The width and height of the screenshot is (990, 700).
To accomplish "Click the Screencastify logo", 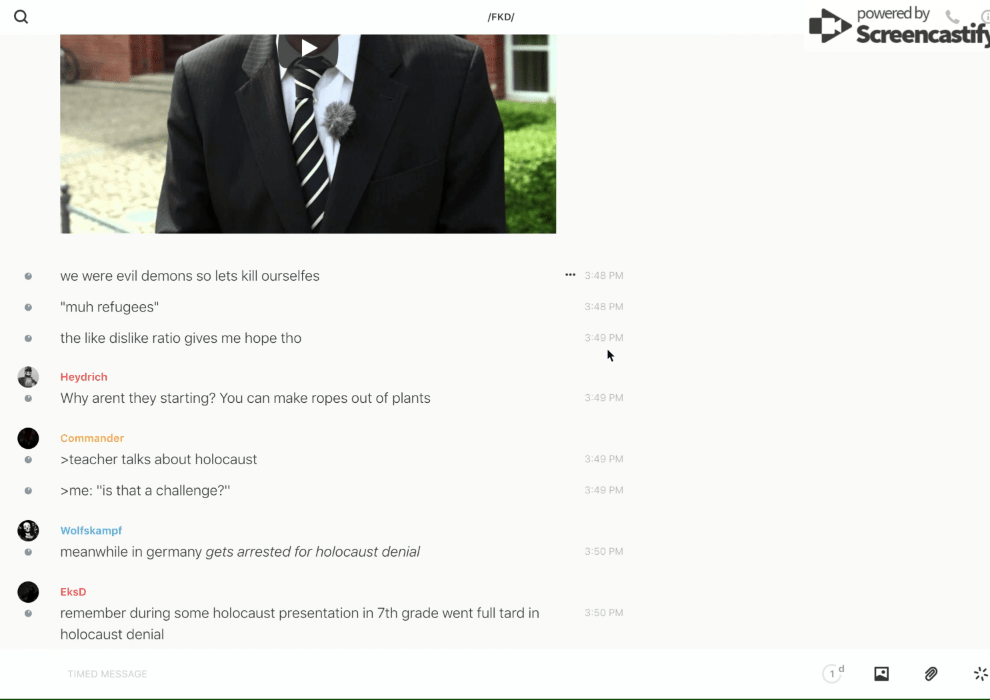I will [x=899, y=27].
